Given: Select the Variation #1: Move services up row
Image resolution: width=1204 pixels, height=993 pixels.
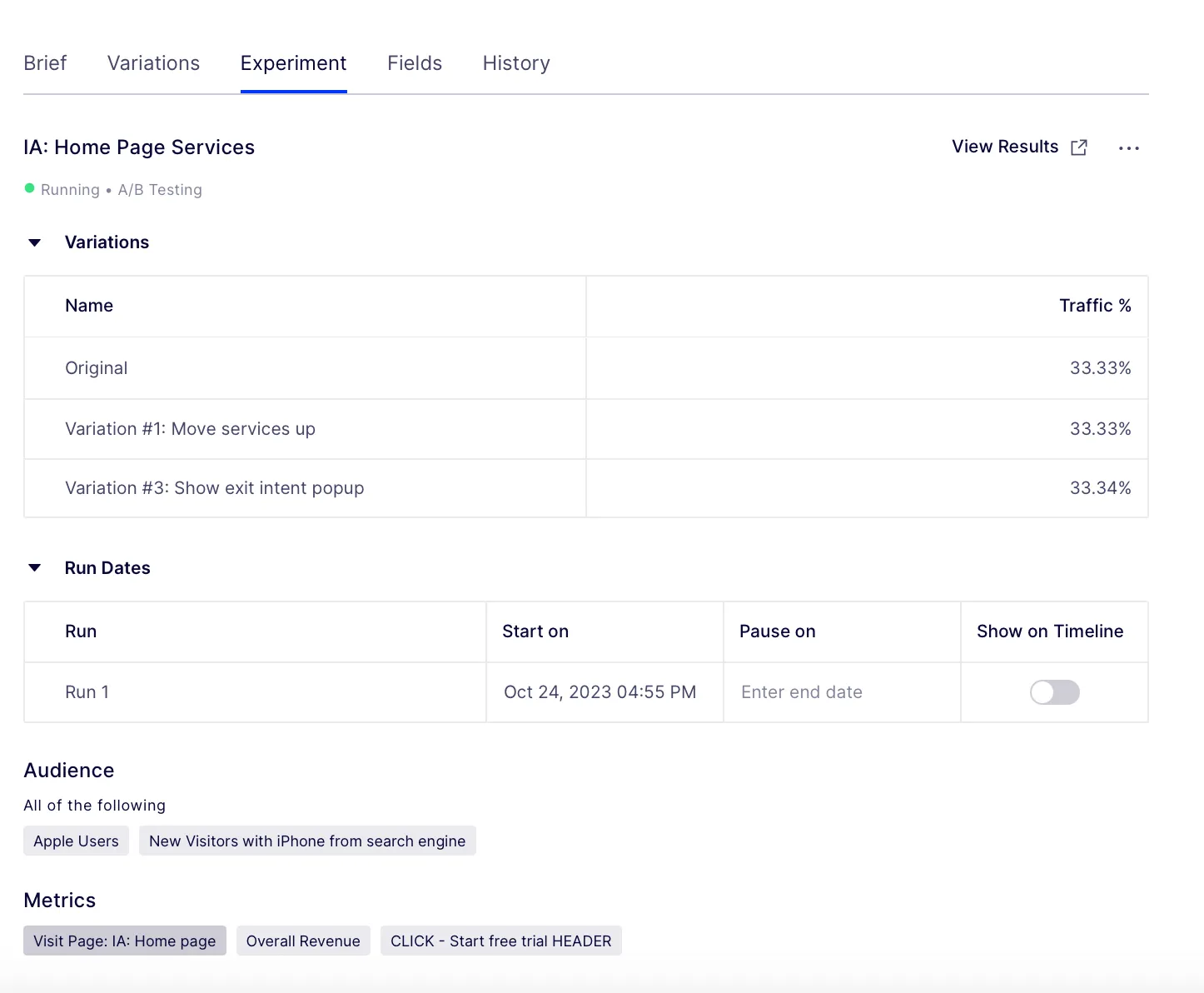Looking at the screenshot, I should pyautogui.click(x=586, y=429).
